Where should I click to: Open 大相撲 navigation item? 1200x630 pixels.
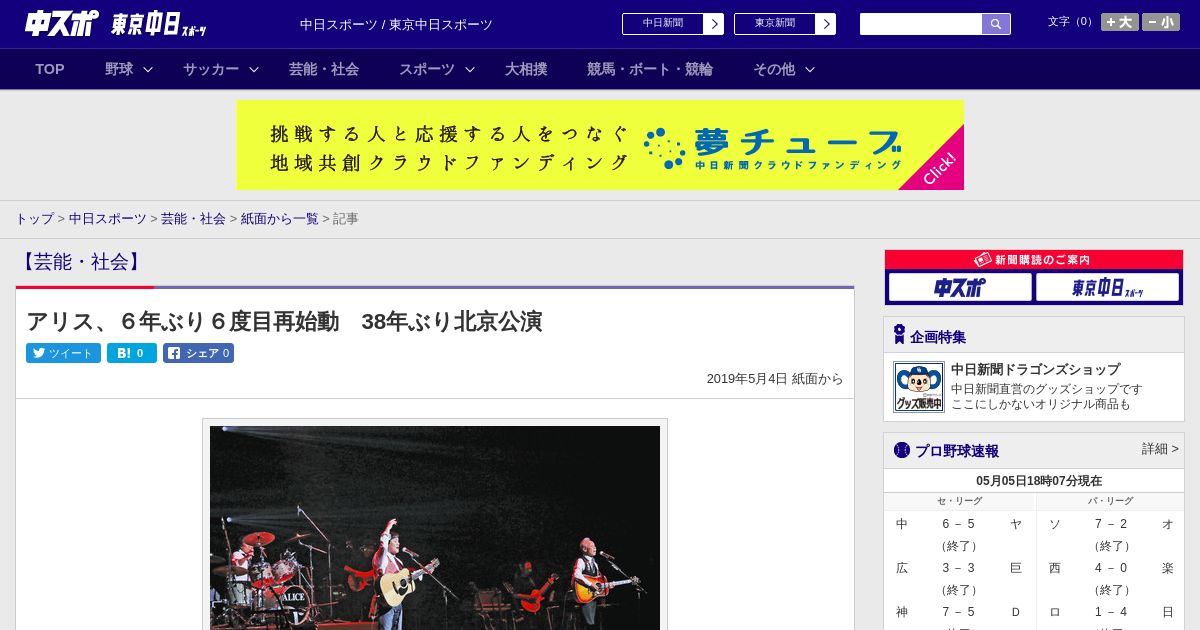(x=526, y=69)
